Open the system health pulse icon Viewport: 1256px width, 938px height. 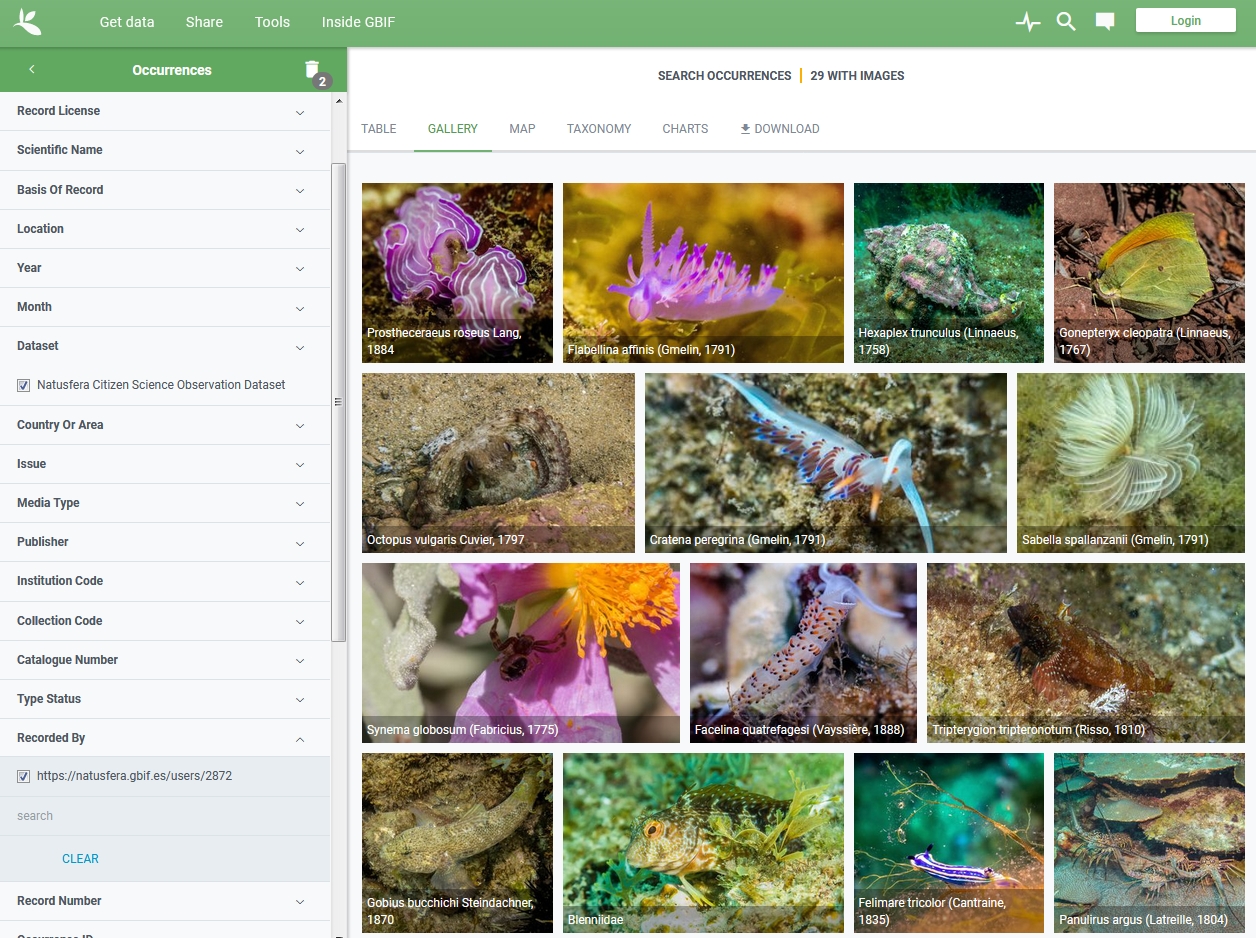click(x=1028, y=22)
